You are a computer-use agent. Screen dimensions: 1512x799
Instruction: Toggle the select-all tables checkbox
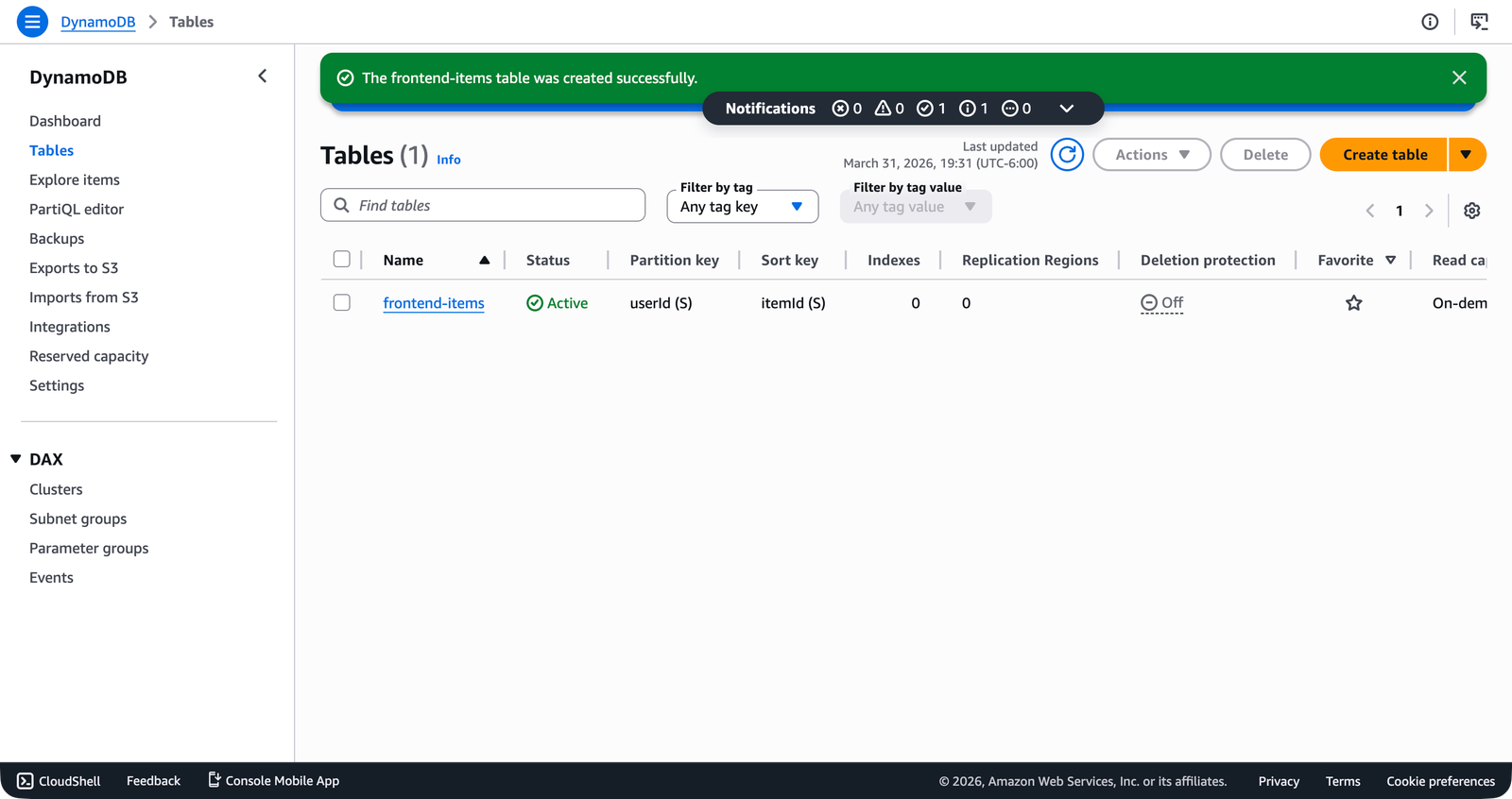[x=342, y=260]
